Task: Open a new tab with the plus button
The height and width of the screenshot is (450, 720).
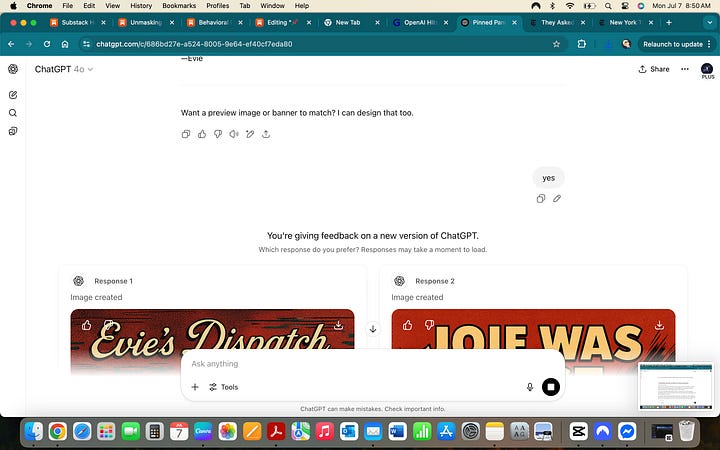Action: point(669,22)
